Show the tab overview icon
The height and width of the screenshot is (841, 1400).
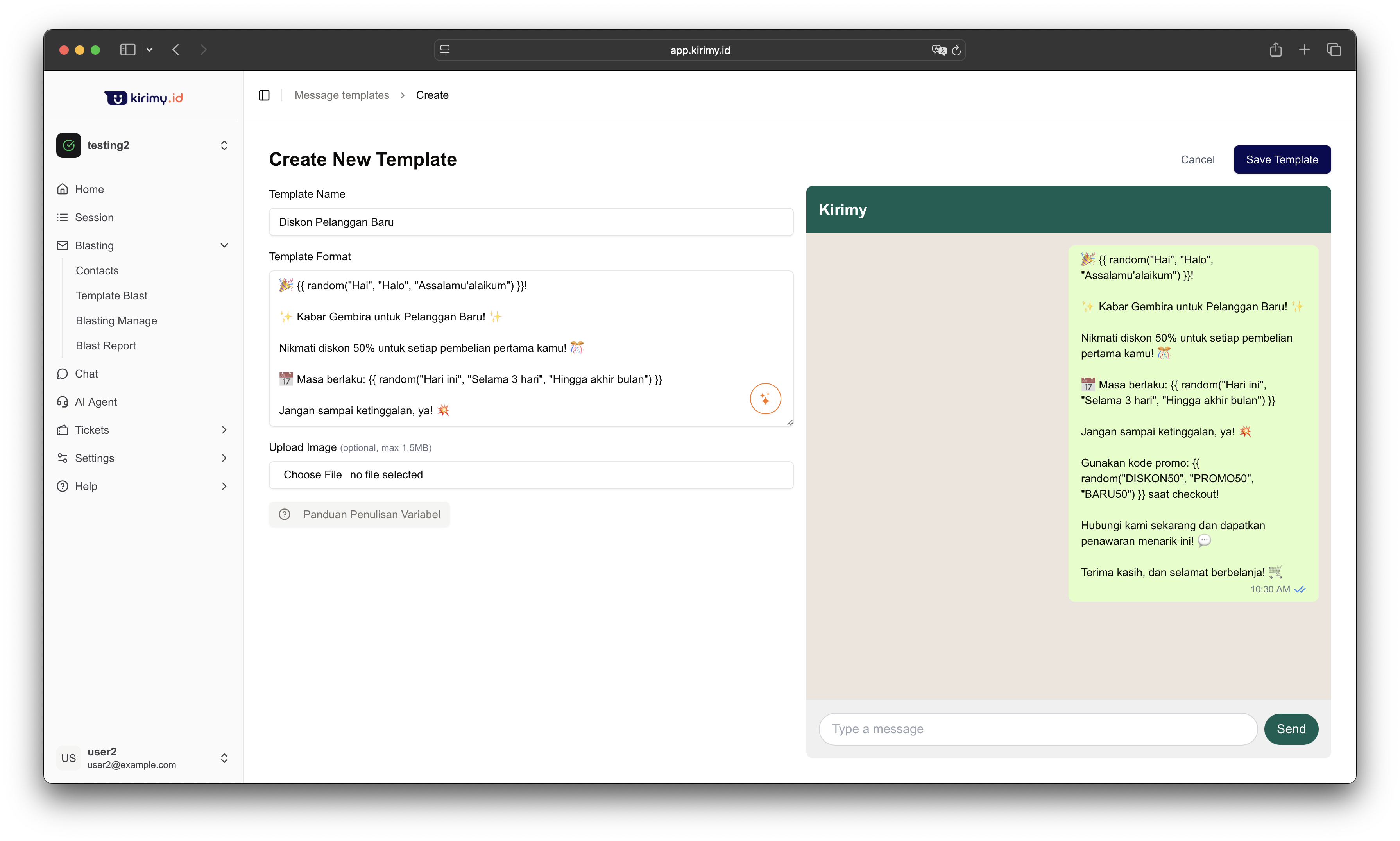[x=1334, y=50]
